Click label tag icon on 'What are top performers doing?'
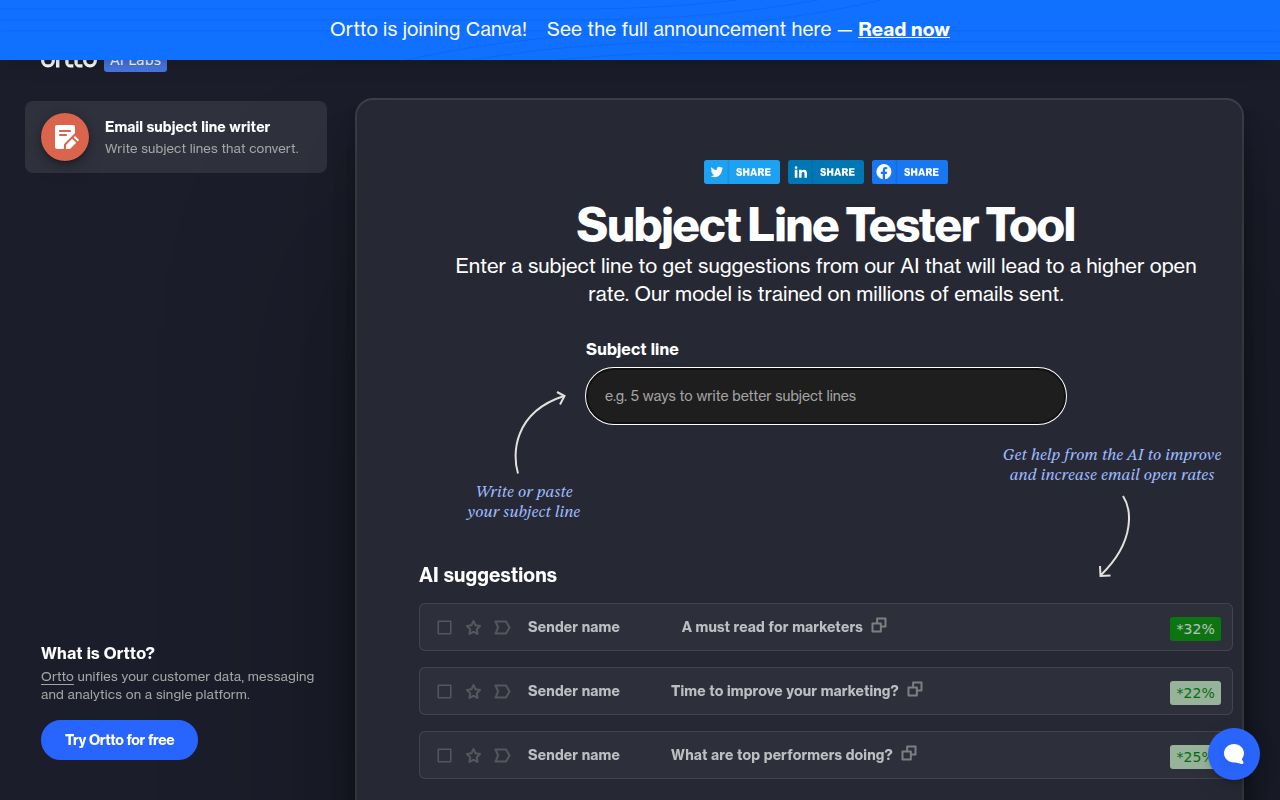This screenshot has width=1280, height=800. (x=503, y=755)
